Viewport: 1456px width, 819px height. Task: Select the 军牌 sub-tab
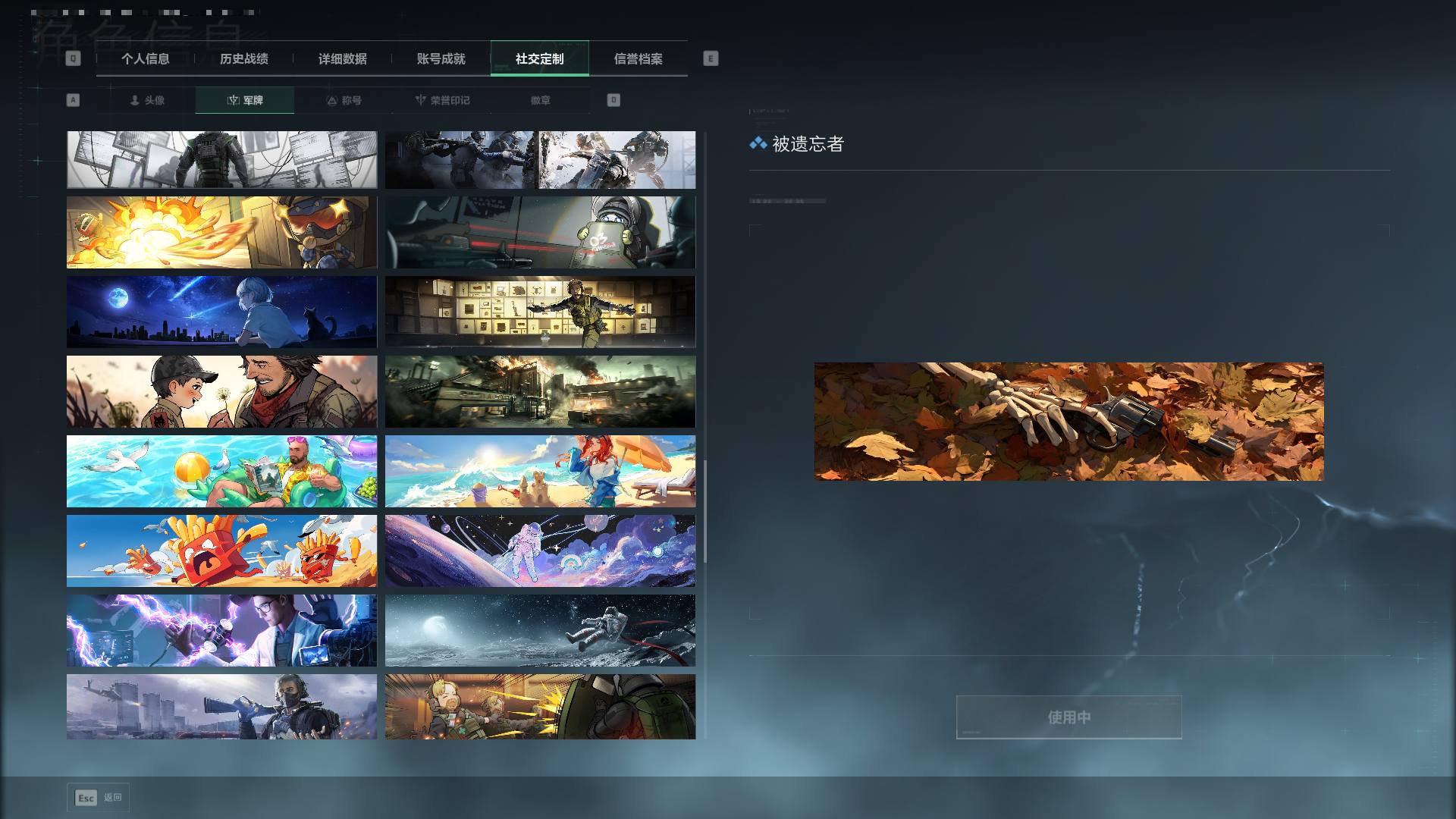pyautogui.click(x=245, y=100)
